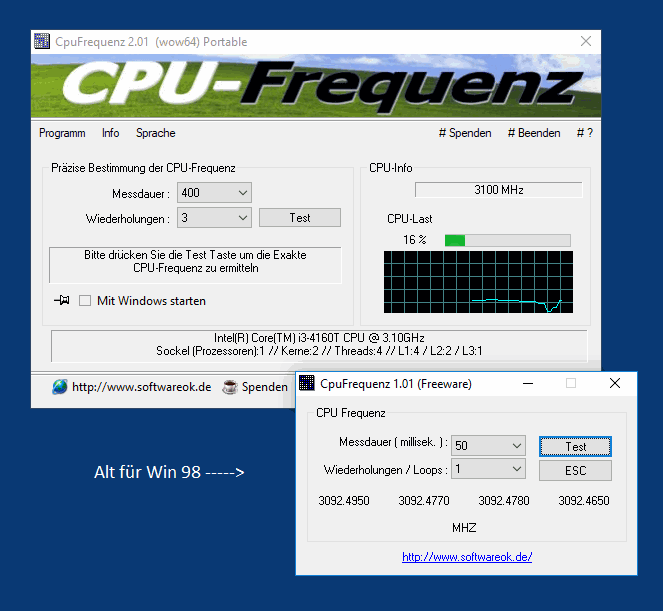
Task: Open the Sprache menu
Action: 156,133
